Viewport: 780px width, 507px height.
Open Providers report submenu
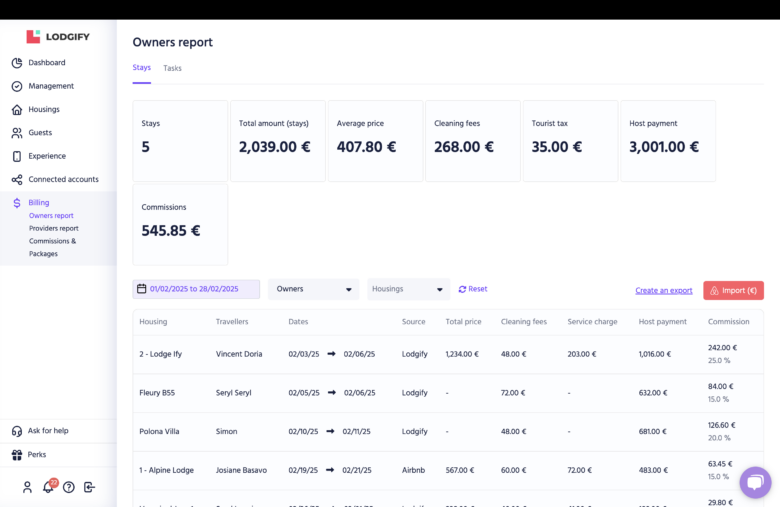point(54,228)
